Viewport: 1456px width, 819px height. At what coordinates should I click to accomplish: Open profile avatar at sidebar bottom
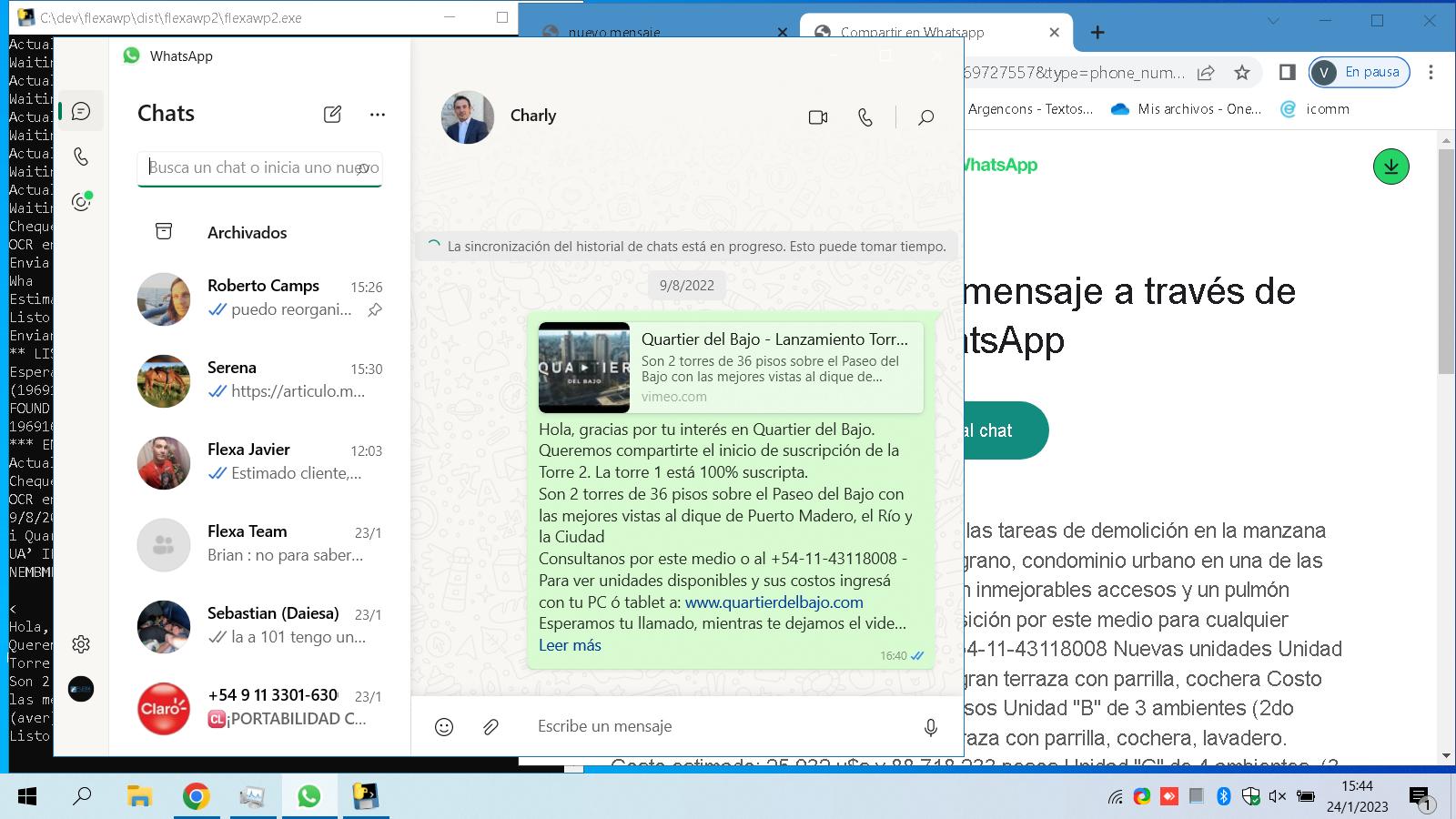[x=81, y=689]
